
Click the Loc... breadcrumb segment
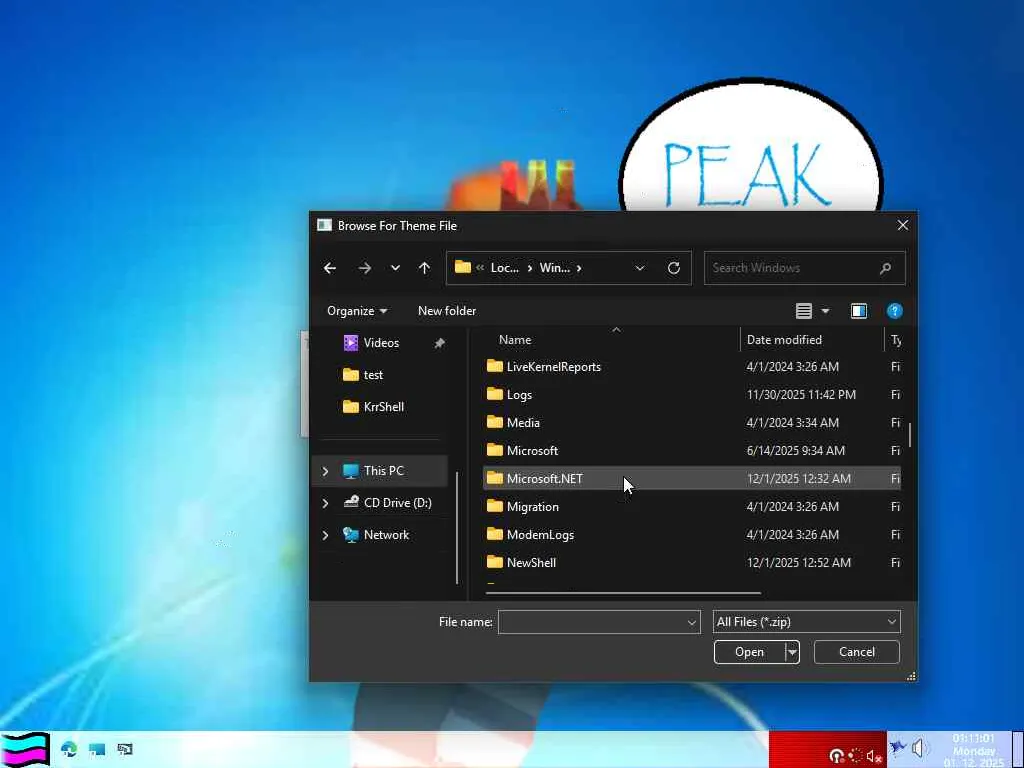tap(505, 268)
